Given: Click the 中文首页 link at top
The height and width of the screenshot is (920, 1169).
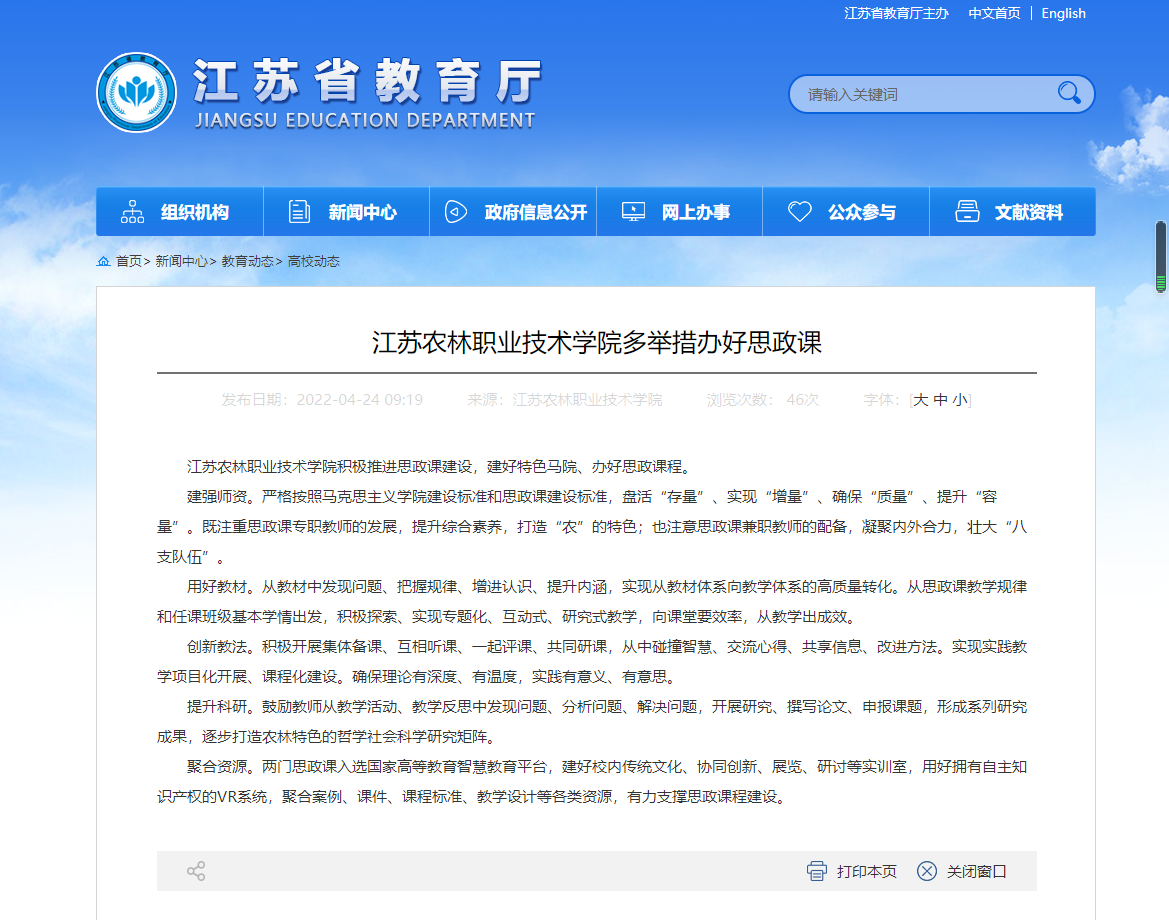Looking at the screenshot, I should click(994, 13).
